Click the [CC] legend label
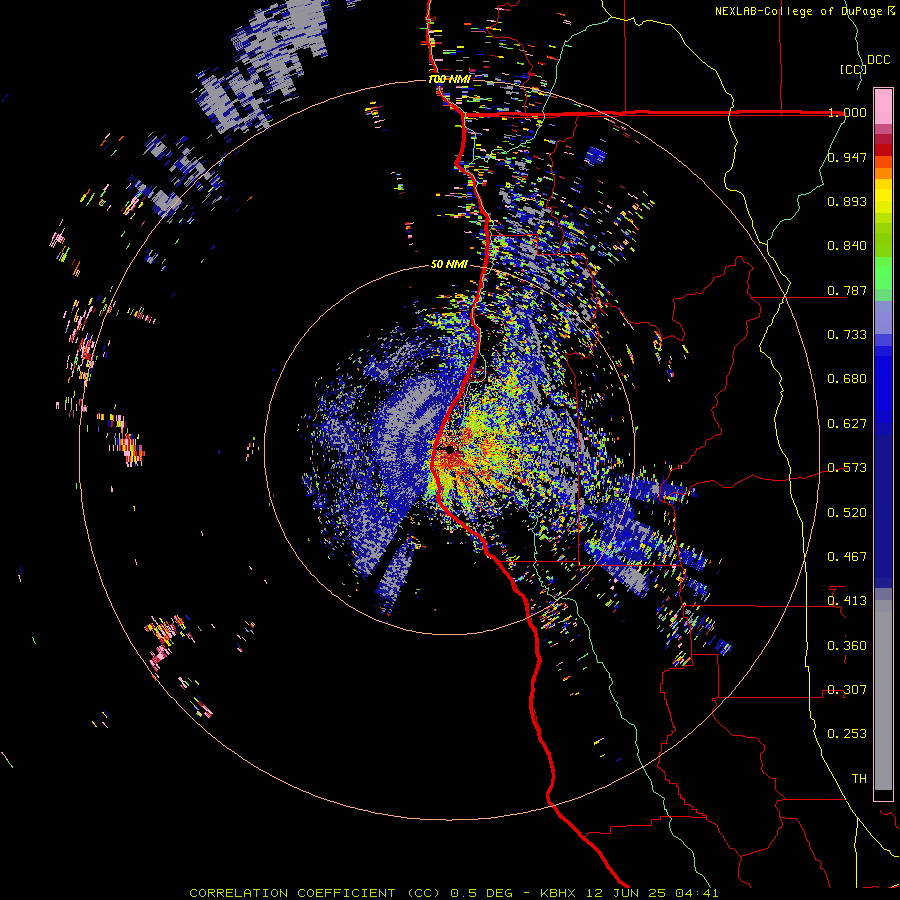The image size is (900, 900). tap(853, 69)
